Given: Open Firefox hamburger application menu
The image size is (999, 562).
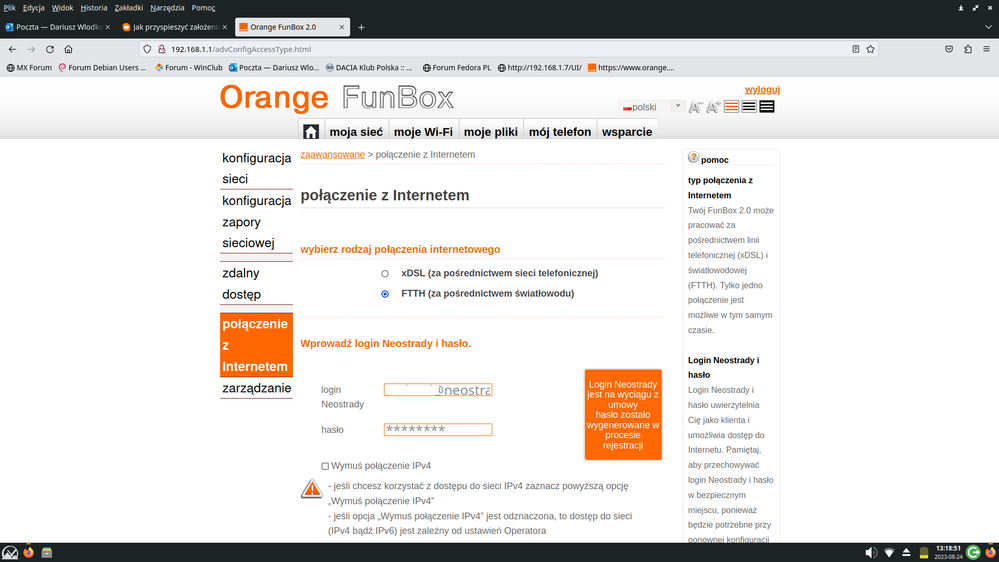Looking at the screenshot, I should click(x=986, y=49).
